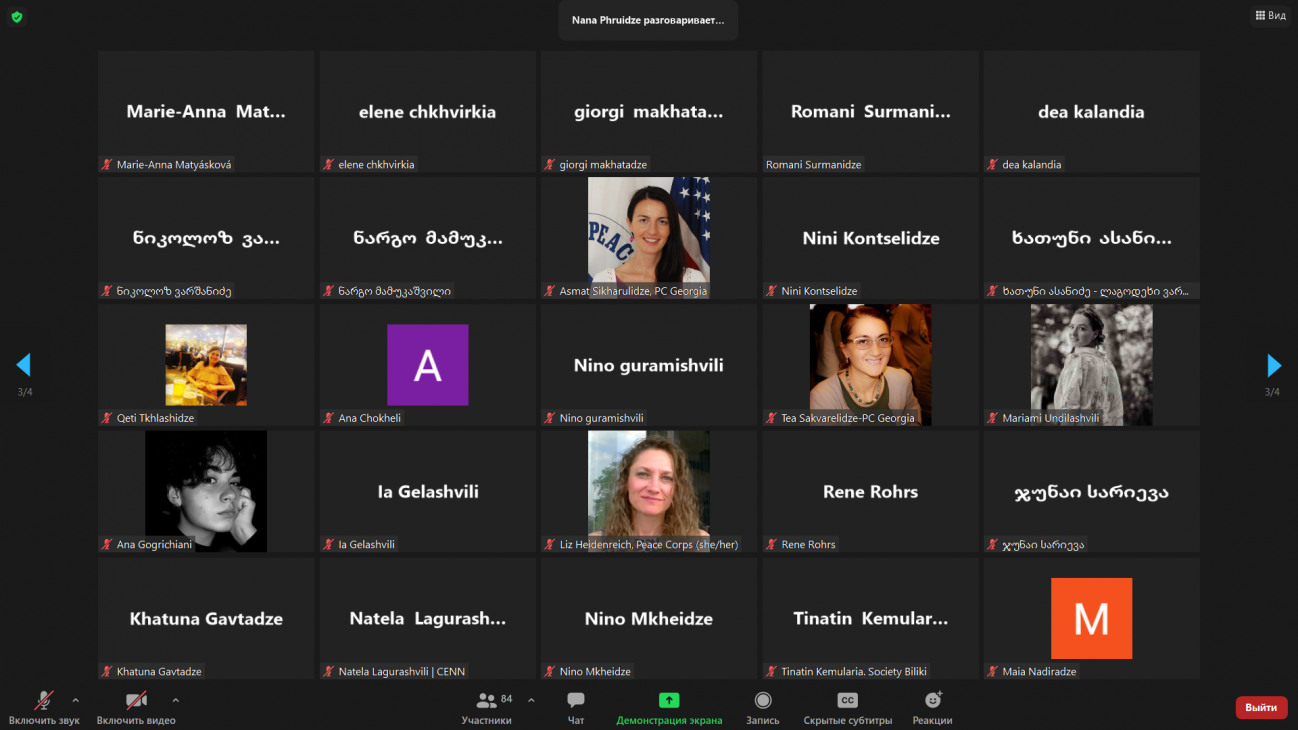This screenshot has height=730, width=1298.
Task: Click Maia Nadiradze's orange M avatar
Action: point(1091,618)
